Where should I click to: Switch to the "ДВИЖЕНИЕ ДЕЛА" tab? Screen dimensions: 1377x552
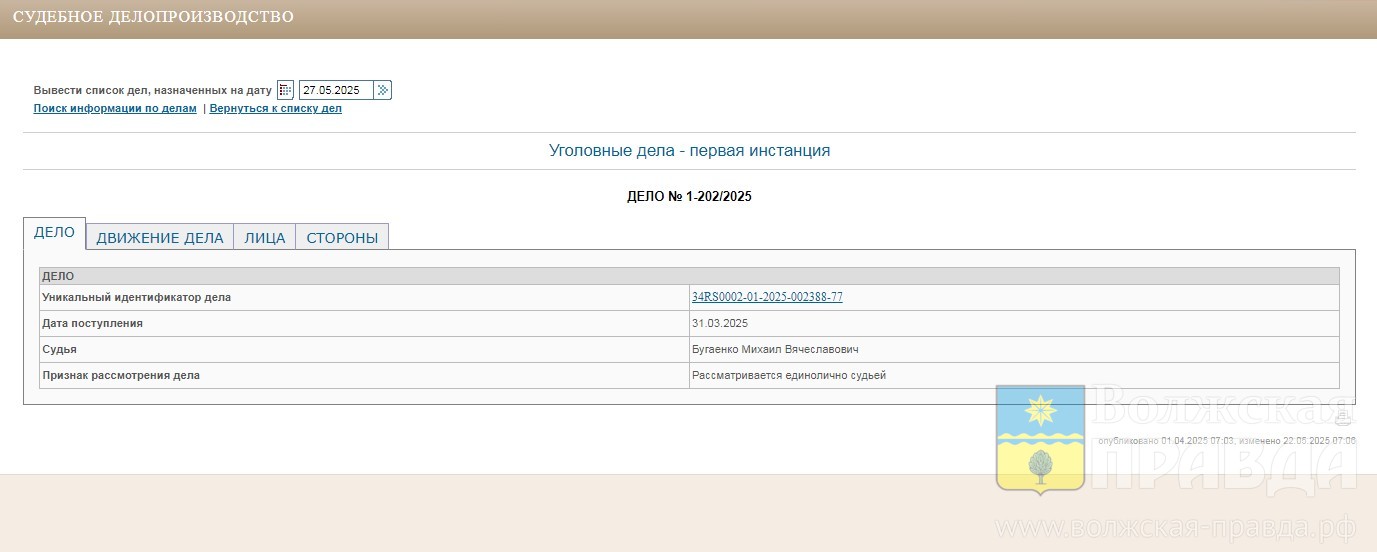click(x=160, y=238)
